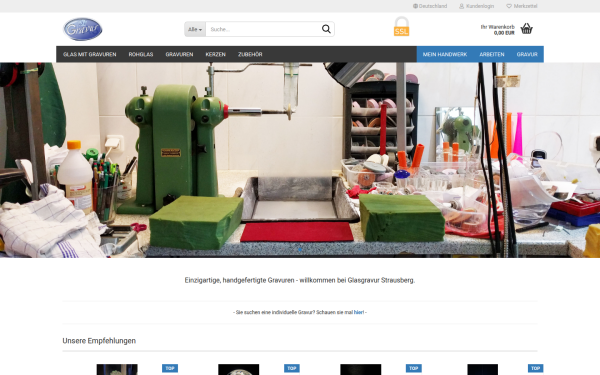600x375 pixels.
Task: Open the shopping basket icon
Action: 527,29
